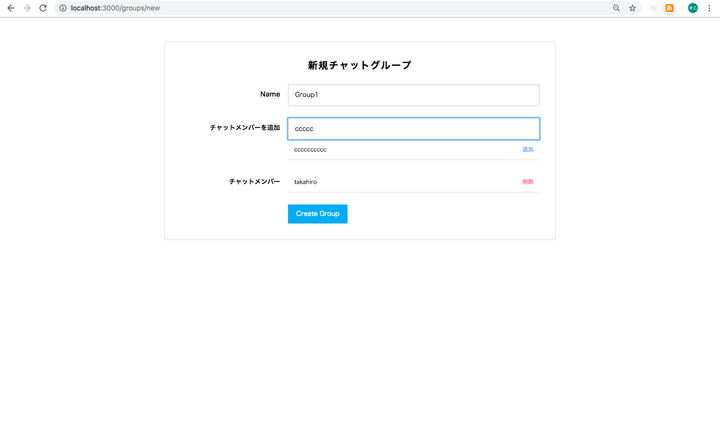Bookmark this page with star icon

[x=632, y=8]
